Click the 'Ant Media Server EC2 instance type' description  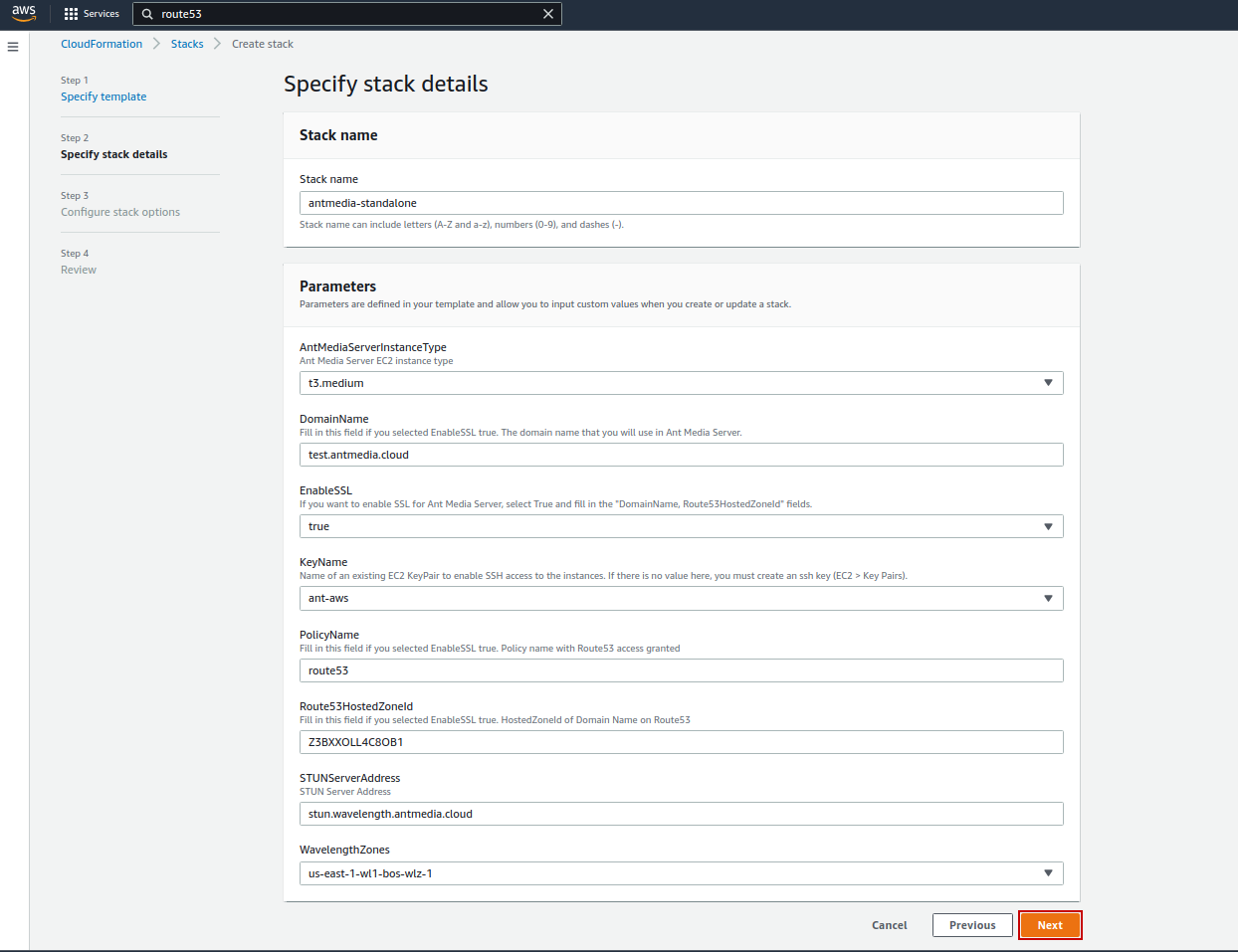tap(376, 361)
